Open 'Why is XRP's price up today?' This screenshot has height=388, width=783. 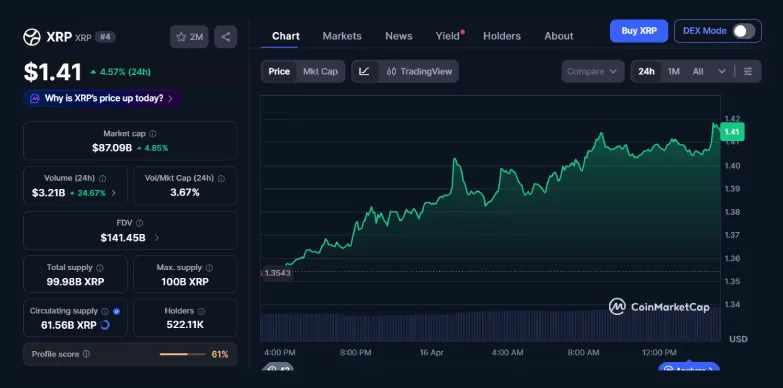pyautogui.click(x=102, y=98)
